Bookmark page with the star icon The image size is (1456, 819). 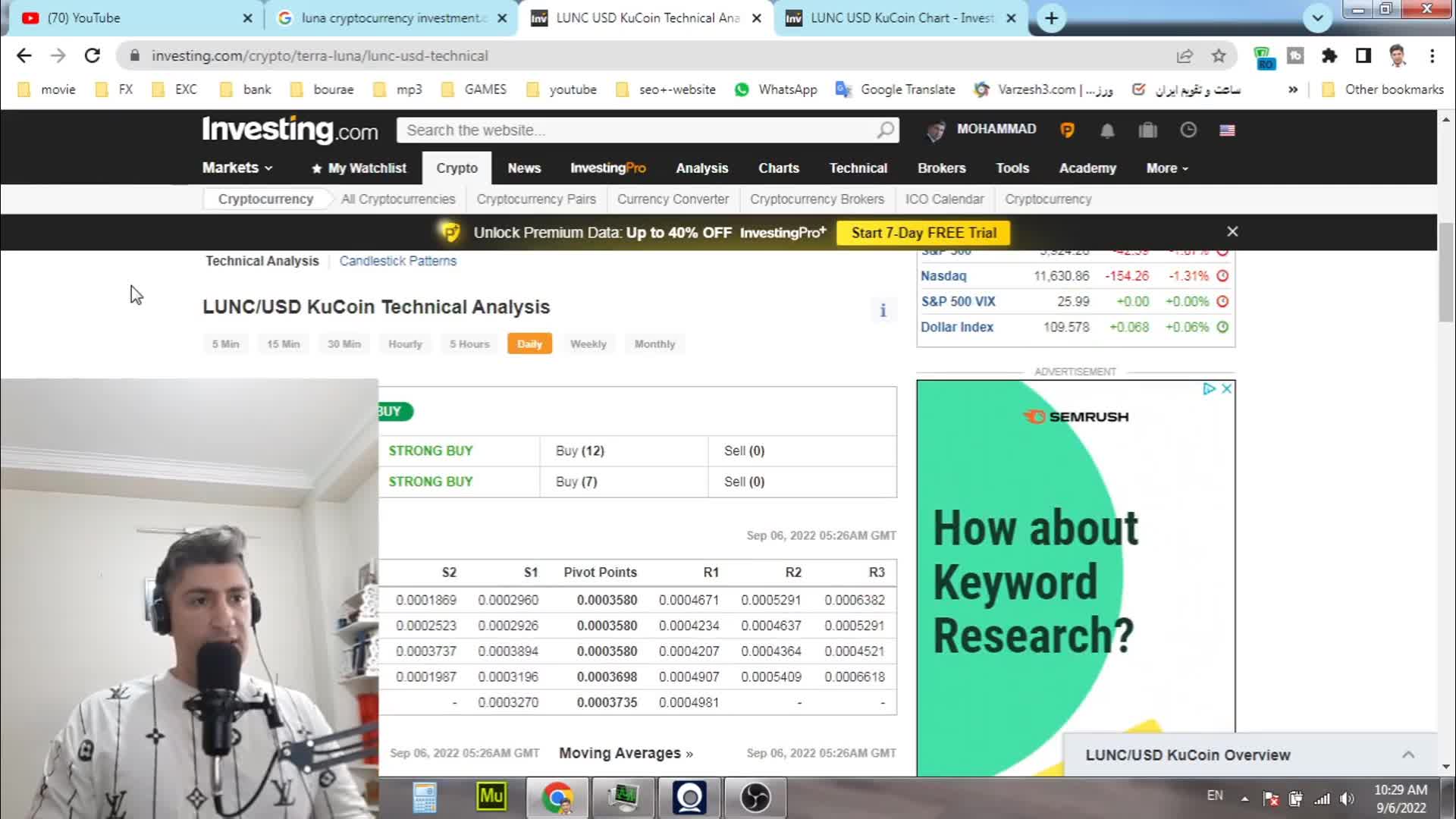click(x=1219, y=56)
